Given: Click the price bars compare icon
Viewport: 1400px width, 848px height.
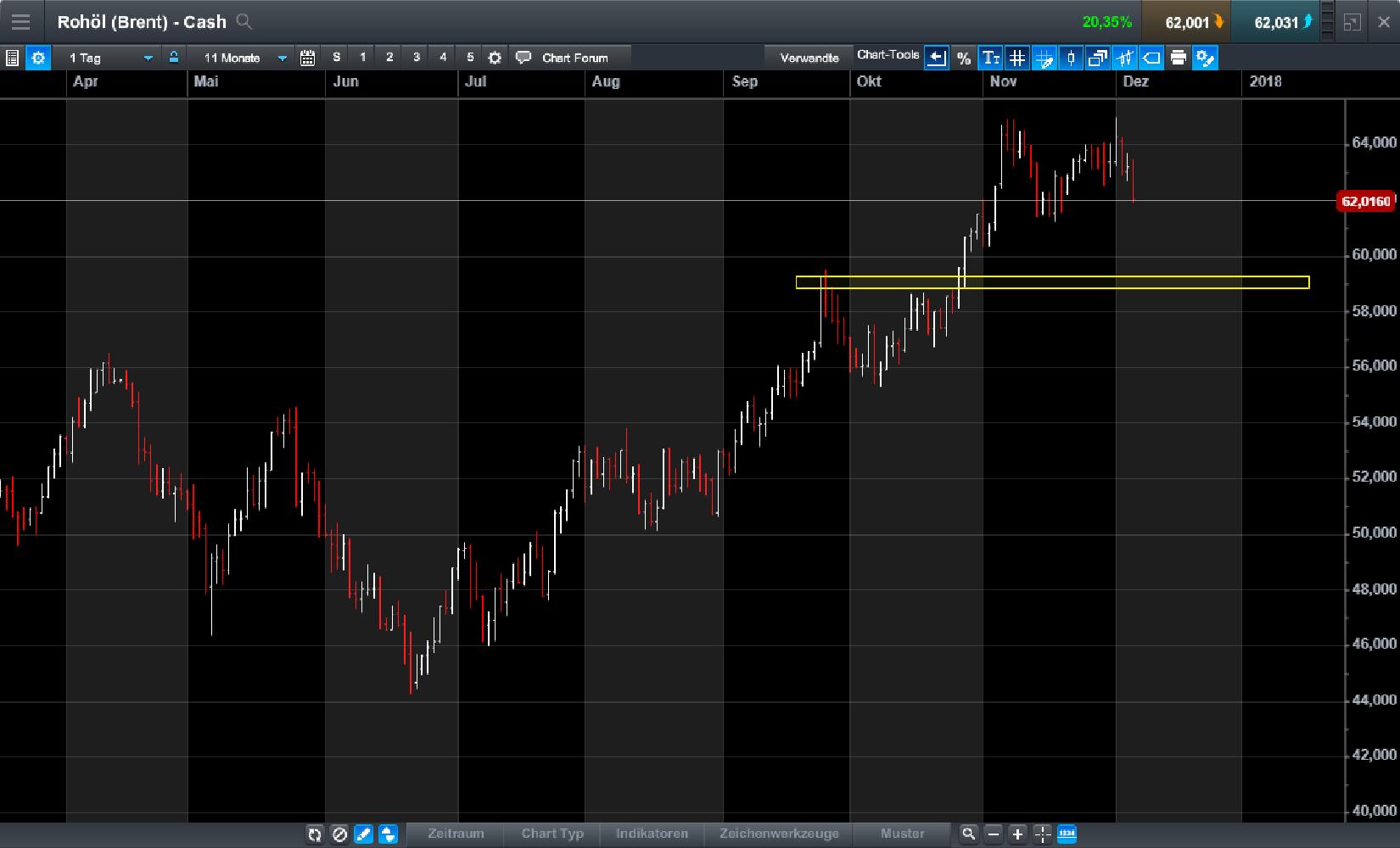Looking at the screenshot, I should [1124, 58].
